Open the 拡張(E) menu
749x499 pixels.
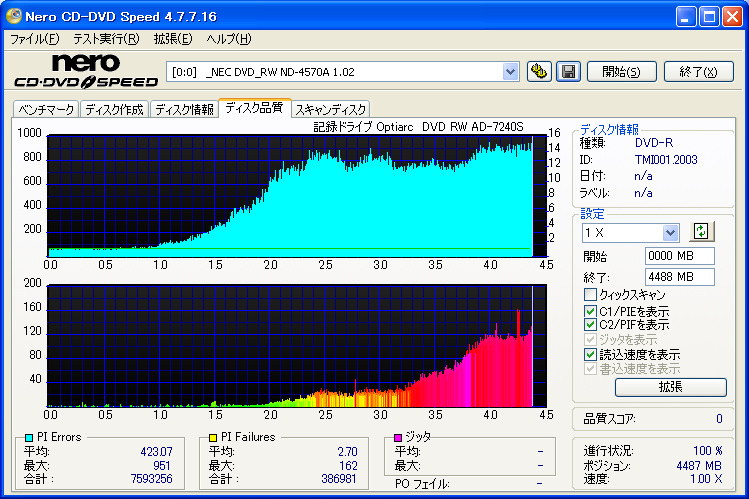click(x=173, y=39)
